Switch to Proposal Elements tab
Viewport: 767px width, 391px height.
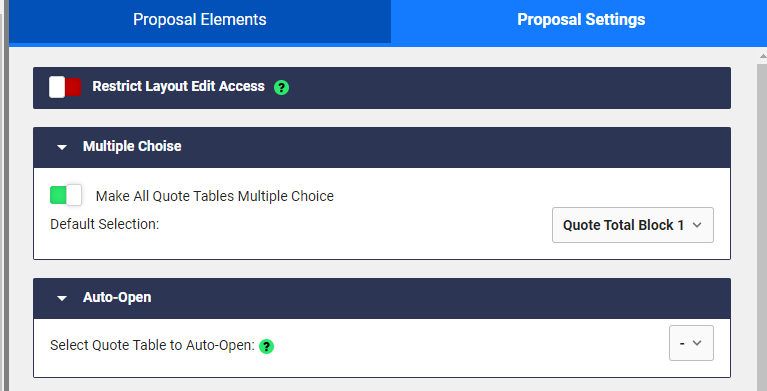(200, 21)
